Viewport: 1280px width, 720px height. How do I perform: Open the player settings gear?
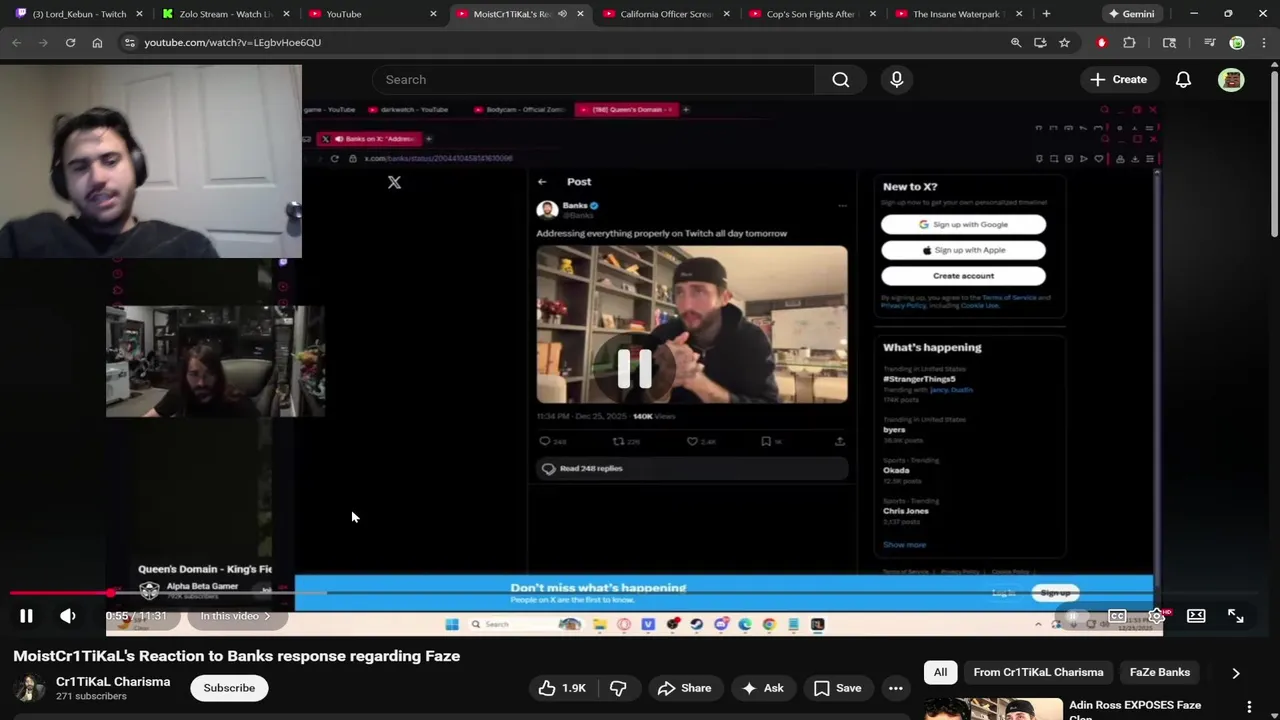[x=1156, y=616]
